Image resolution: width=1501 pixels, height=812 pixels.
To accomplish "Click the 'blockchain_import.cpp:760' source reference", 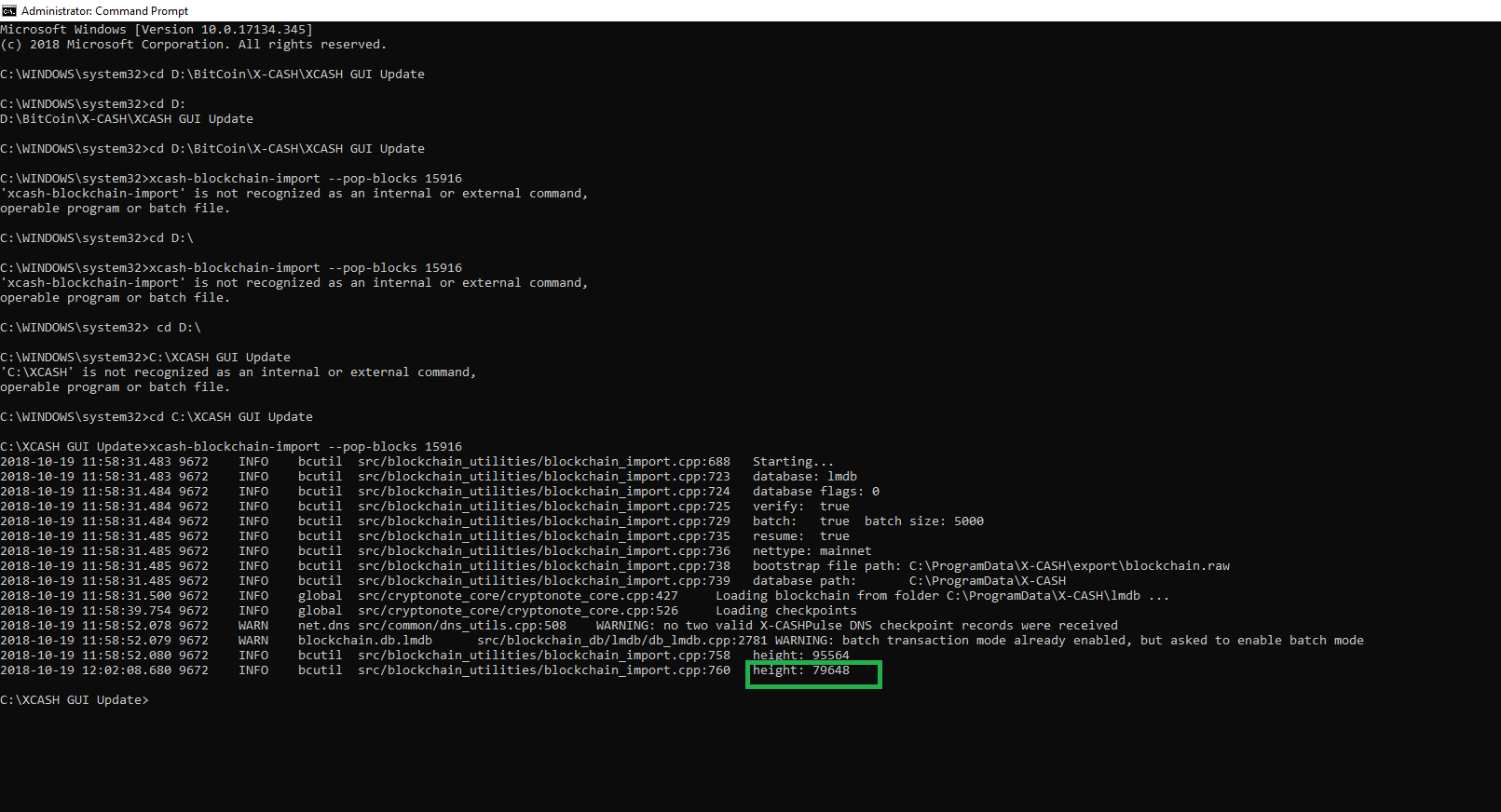I will (x=544, y=670).
